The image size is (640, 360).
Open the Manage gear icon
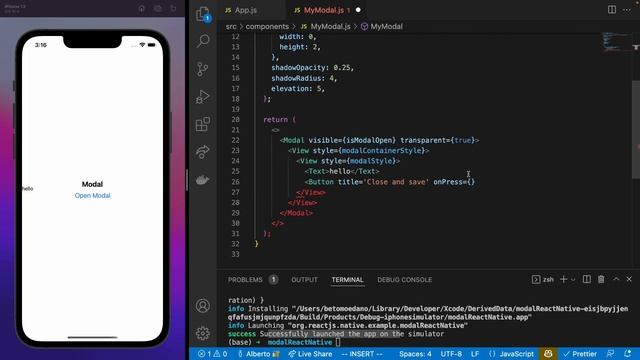[203, 333]
